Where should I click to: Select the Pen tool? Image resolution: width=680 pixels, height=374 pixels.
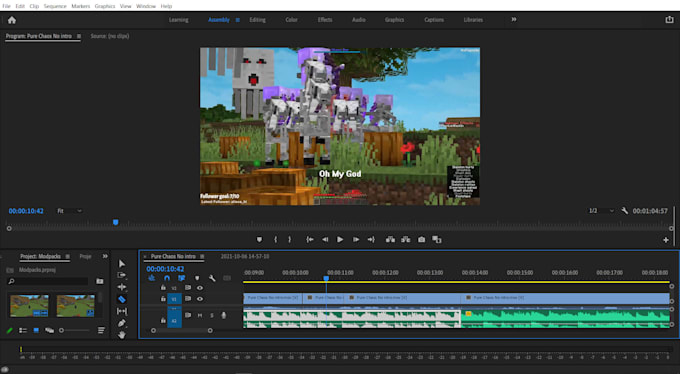[122, 323]
